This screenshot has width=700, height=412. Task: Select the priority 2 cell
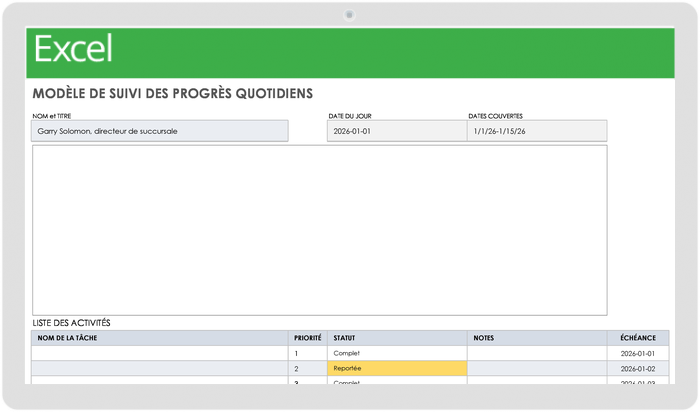[308, 369]
